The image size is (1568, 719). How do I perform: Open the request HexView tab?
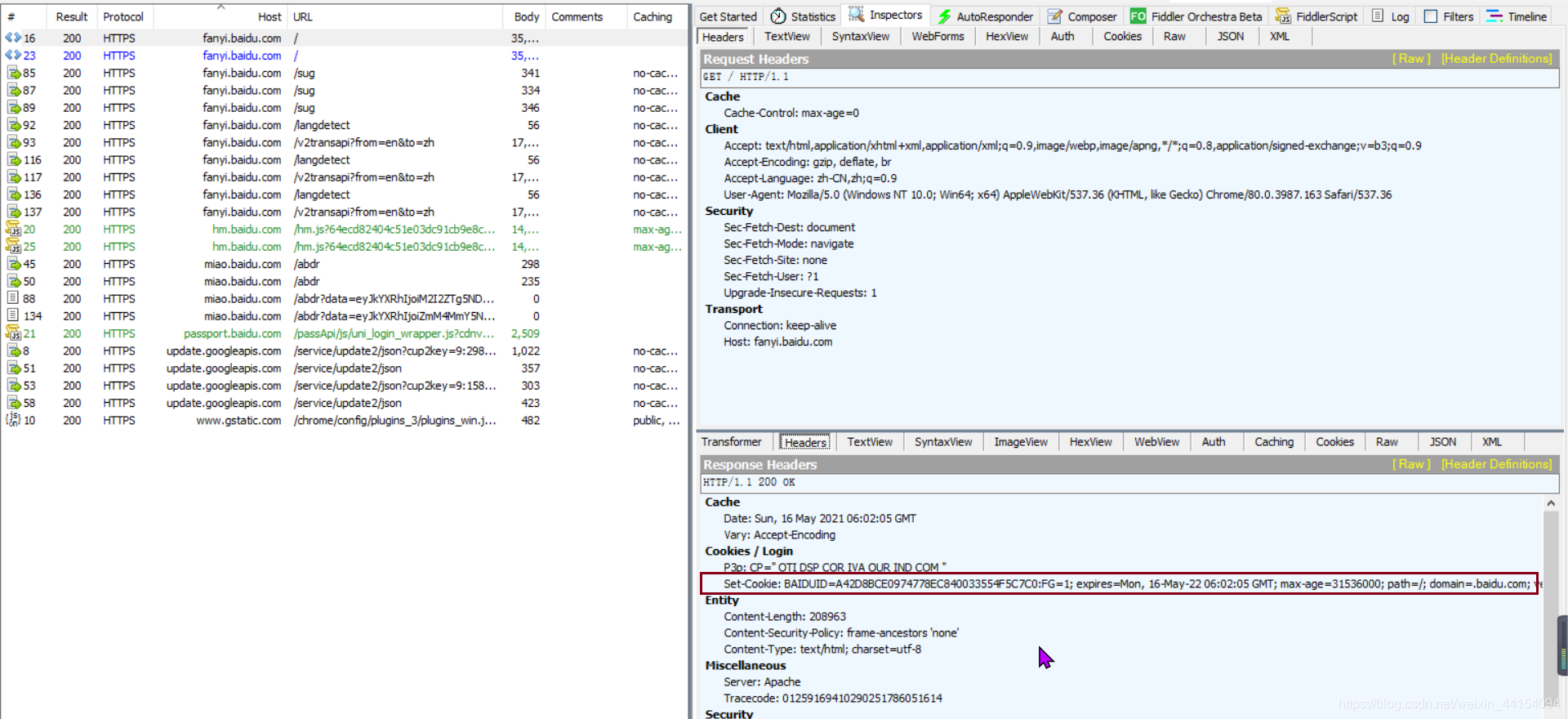[1006, 37]
